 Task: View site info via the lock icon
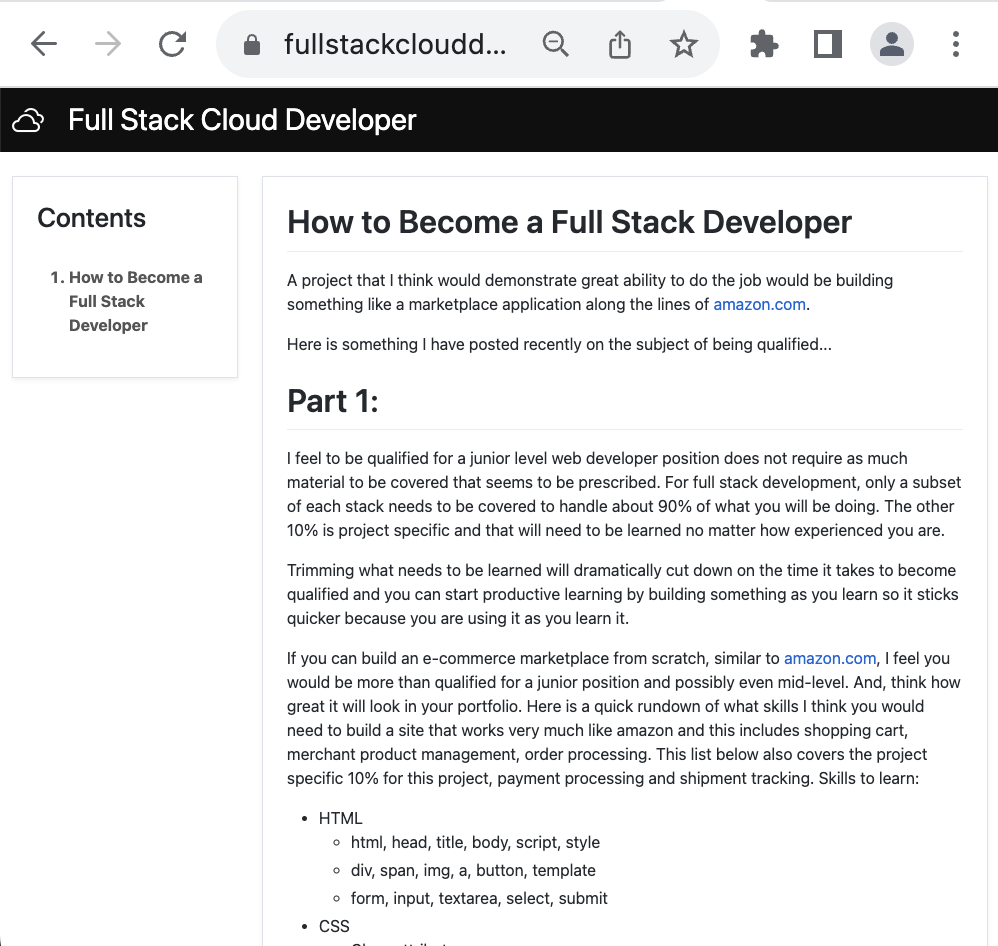pyautogui.click(x=252, y=45)
